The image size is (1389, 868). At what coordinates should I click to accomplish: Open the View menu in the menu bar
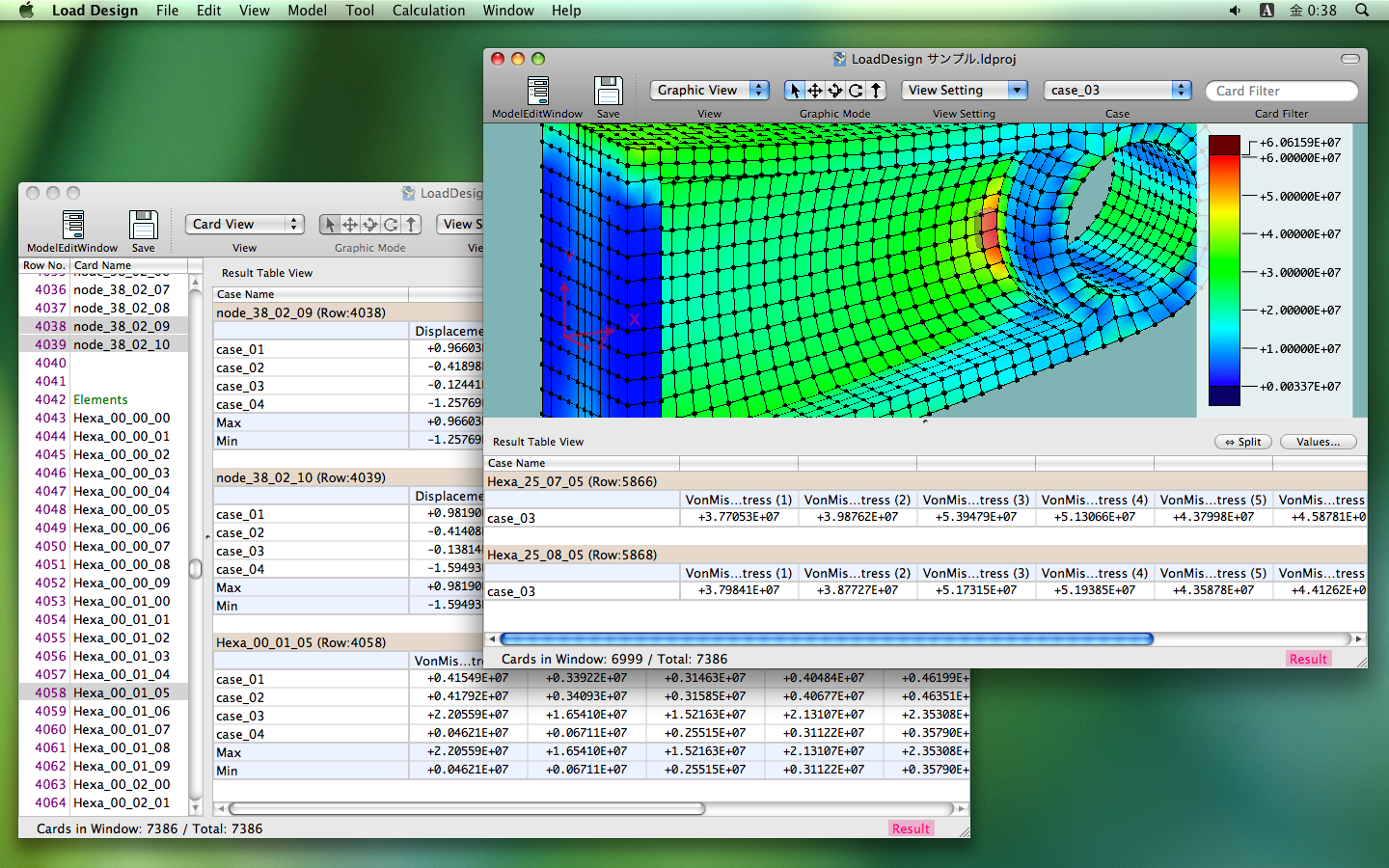tap(254, 11)
